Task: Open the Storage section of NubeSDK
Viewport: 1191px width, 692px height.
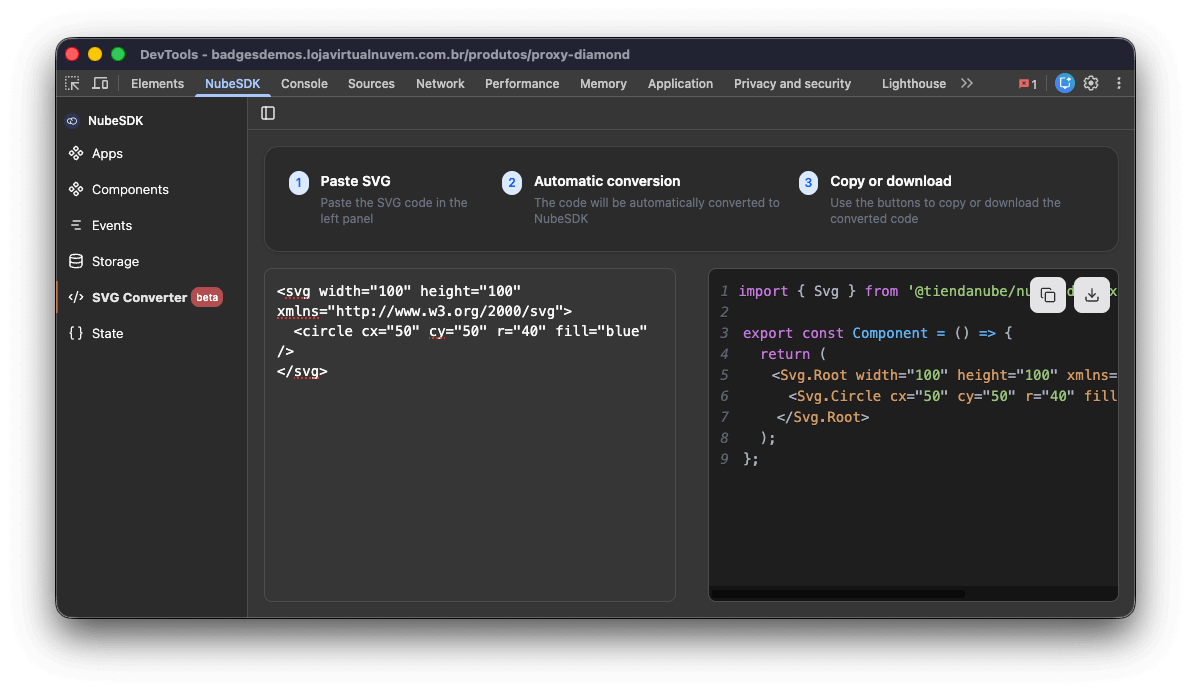Action: 116,261
